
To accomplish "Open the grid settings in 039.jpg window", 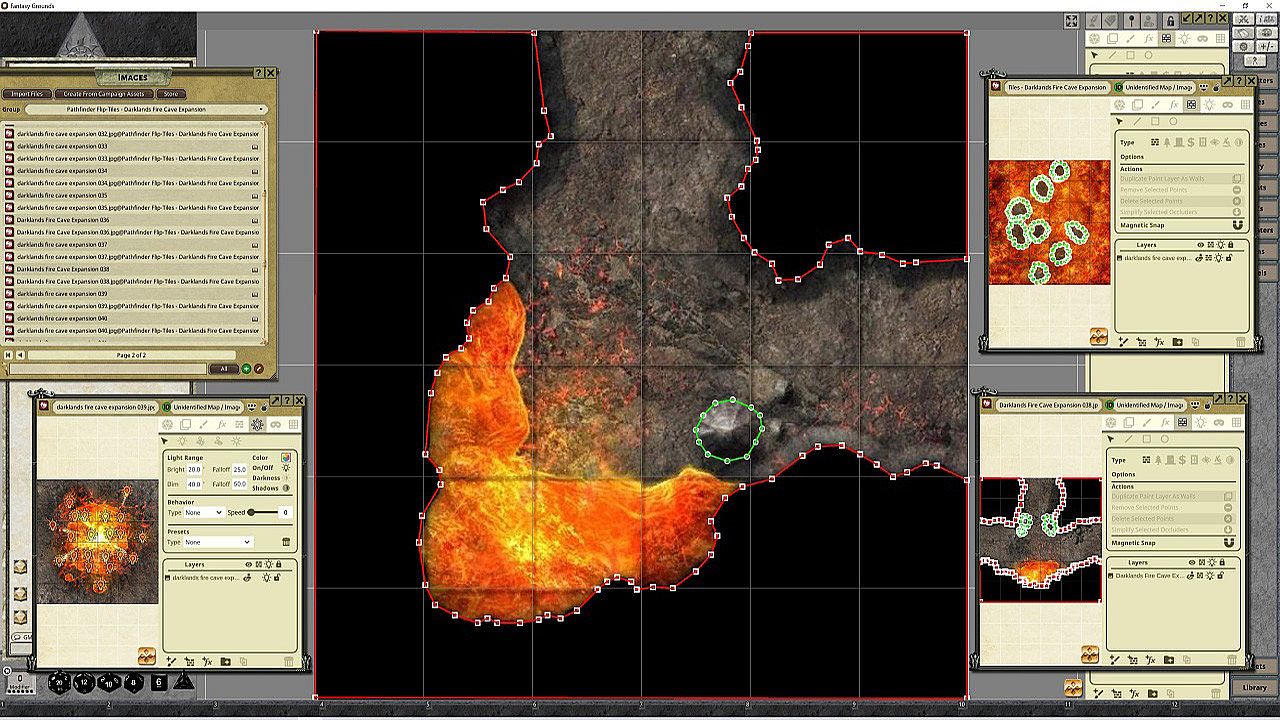I will pyautogui.click(x=293, y=425).
